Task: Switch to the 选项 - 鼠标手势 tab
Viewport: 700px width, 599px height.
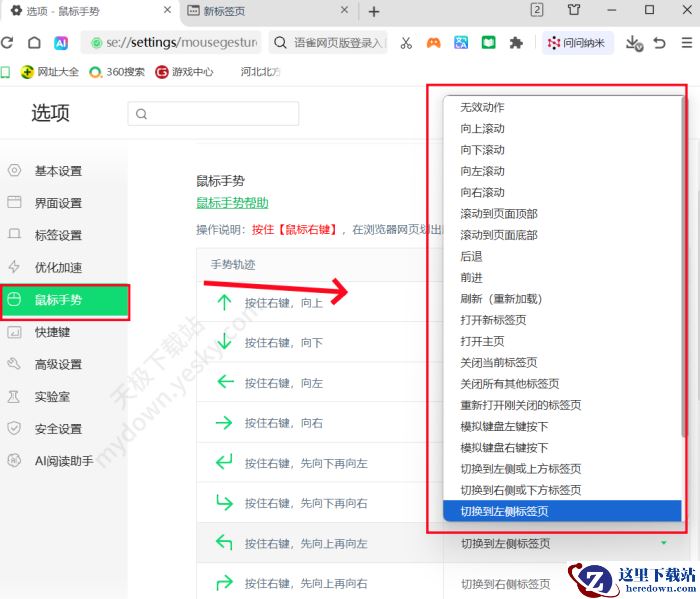Action: [x=89, y=11]
